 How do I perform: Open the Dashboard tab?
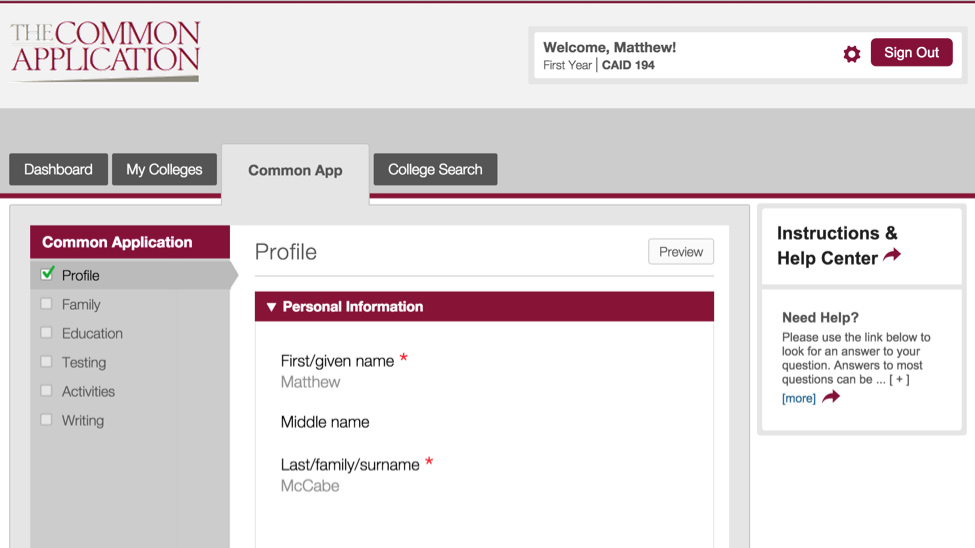point(58,169)
